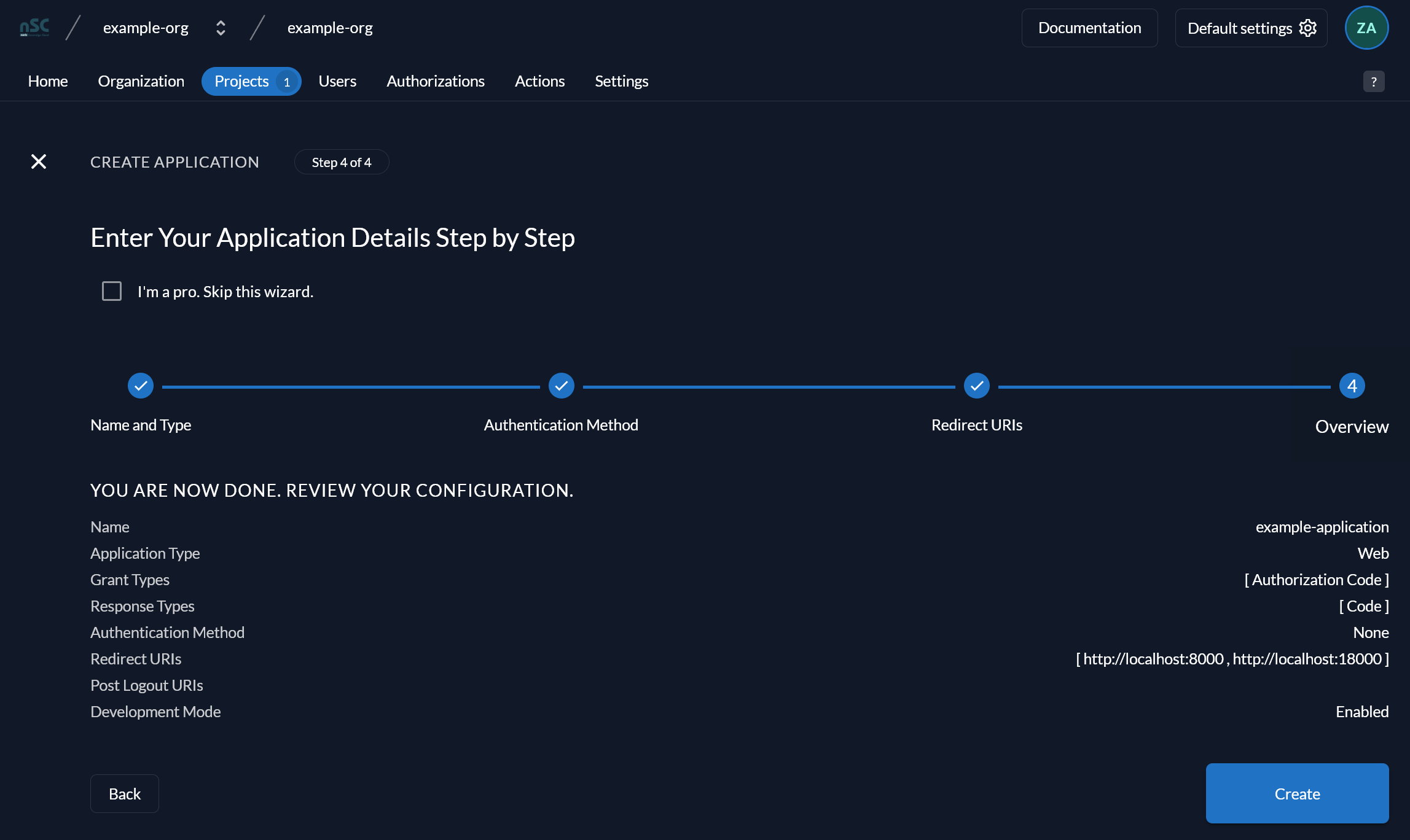This screenshot has width=1410, height=840.
Task: Open the Settings tab
Action: click(x=622, y=81)
